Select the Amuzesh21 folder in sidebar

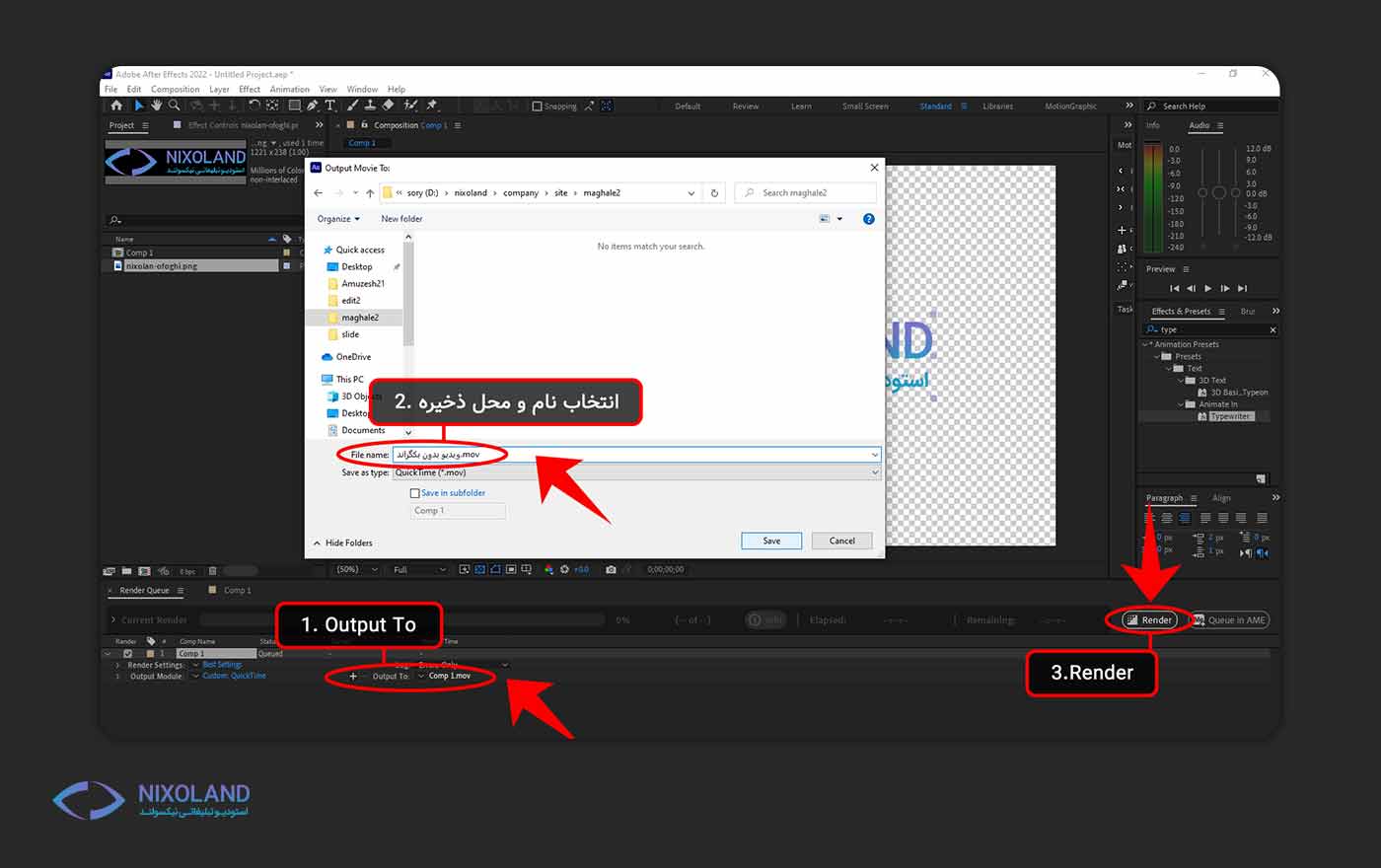point(363,283)
